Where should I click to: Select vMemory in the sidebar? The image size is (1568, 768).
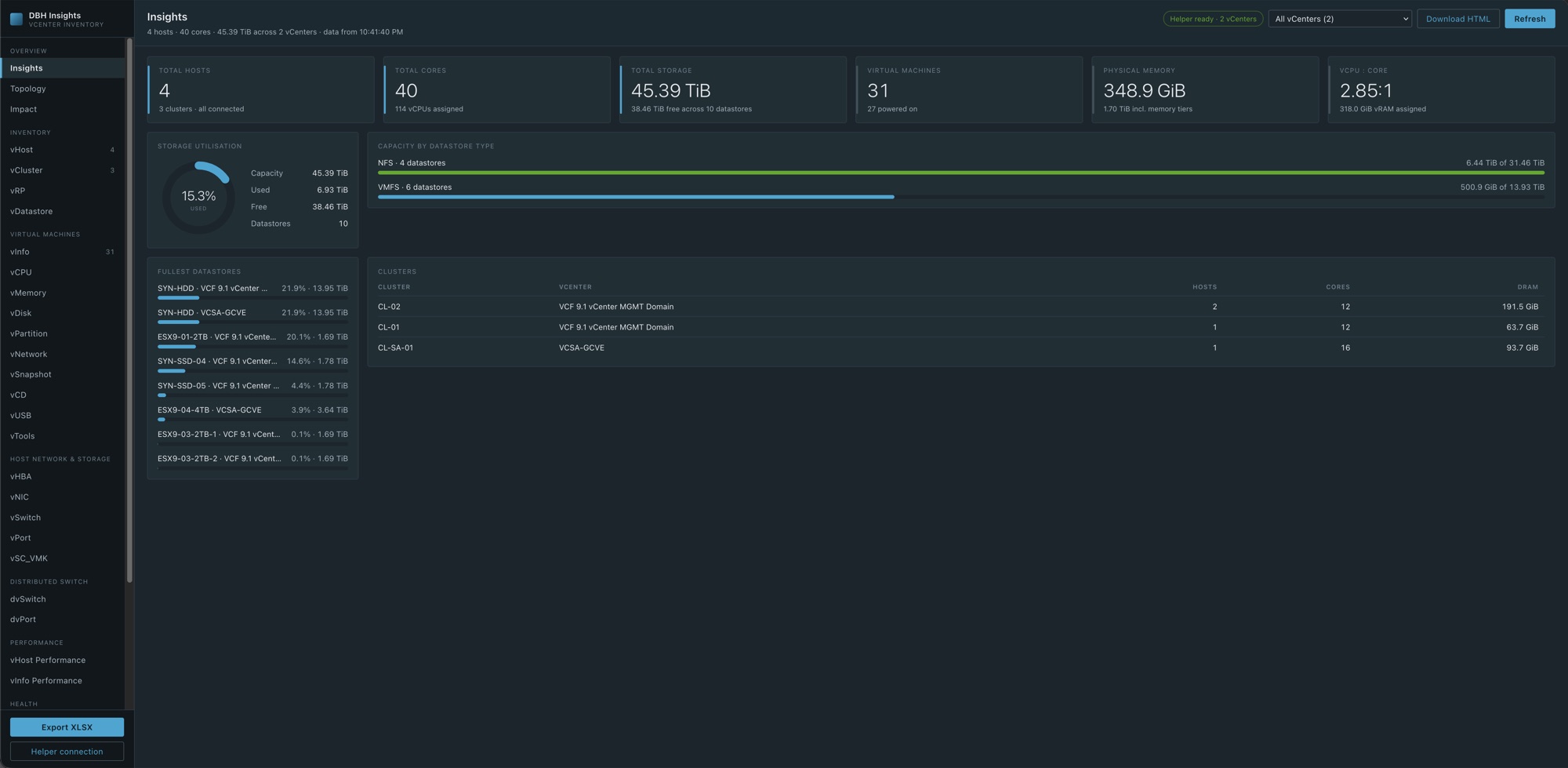[63, 293]
